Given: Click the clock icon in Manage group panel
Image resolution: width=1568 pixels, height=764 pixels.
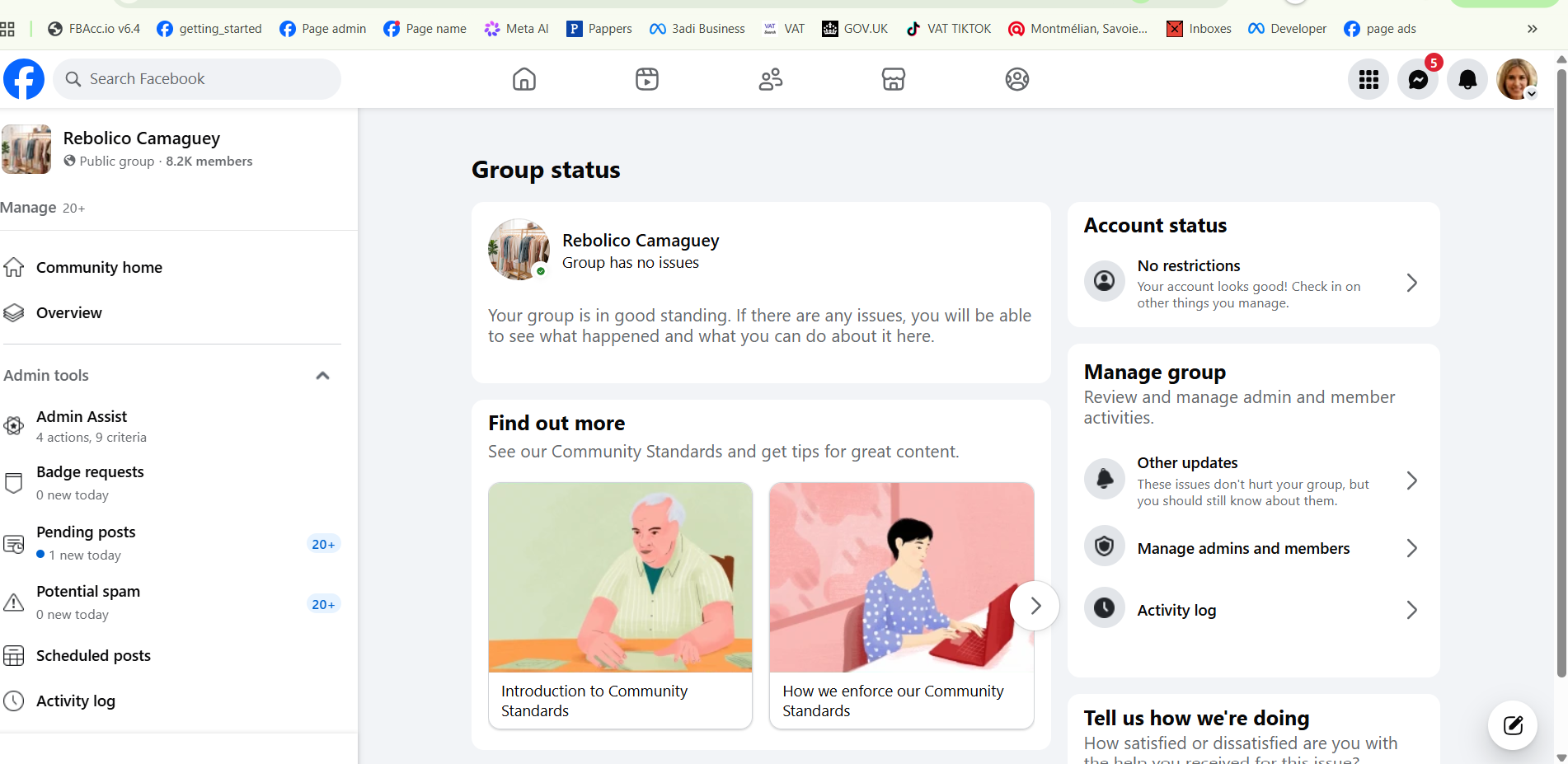Looking at the screenshot, I should click(1105, 608).
